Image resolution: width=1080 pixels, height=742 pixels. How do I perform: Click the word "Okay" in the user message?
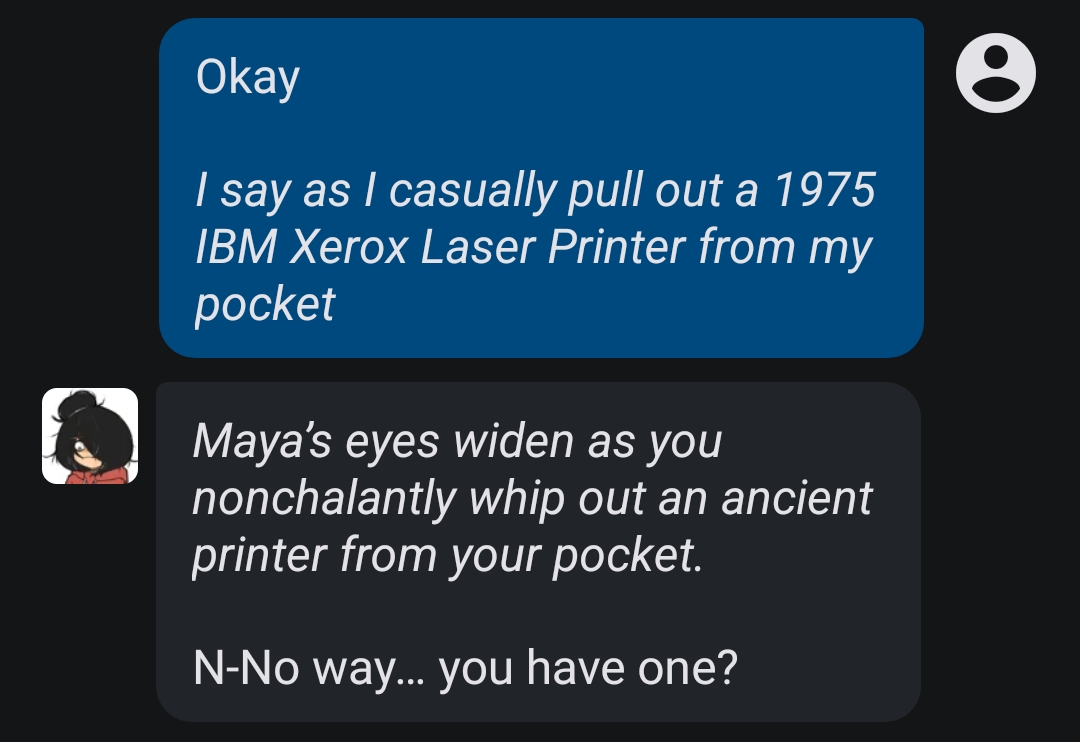248,77
